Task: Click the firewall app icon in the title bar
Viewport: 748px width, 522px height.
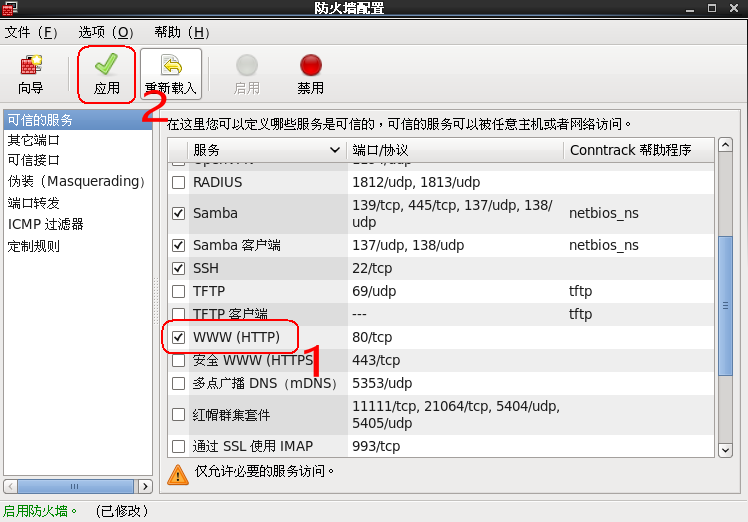Action: pyautogui.click(x=10, y=8)
